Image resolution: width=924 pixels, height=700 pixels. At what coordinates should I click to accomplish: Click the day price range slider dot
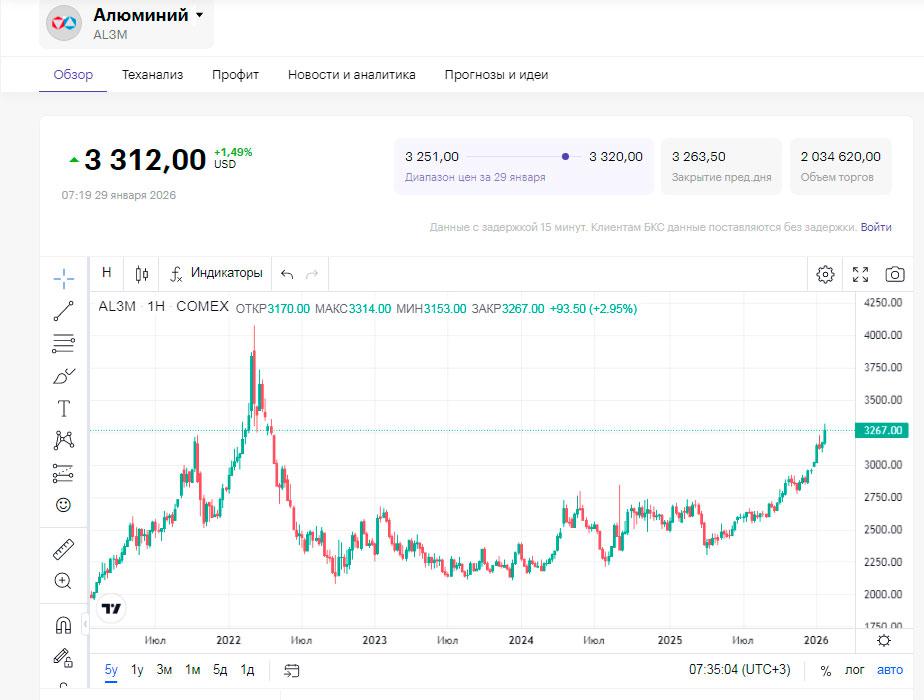point(565,156)
